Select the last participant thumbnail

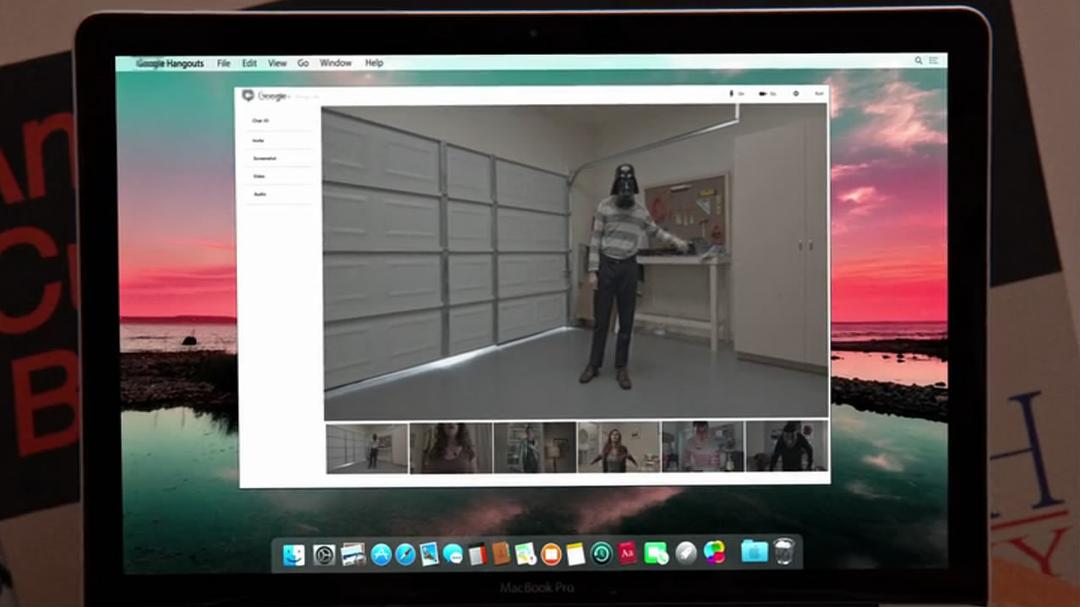[x=787, y=447]
